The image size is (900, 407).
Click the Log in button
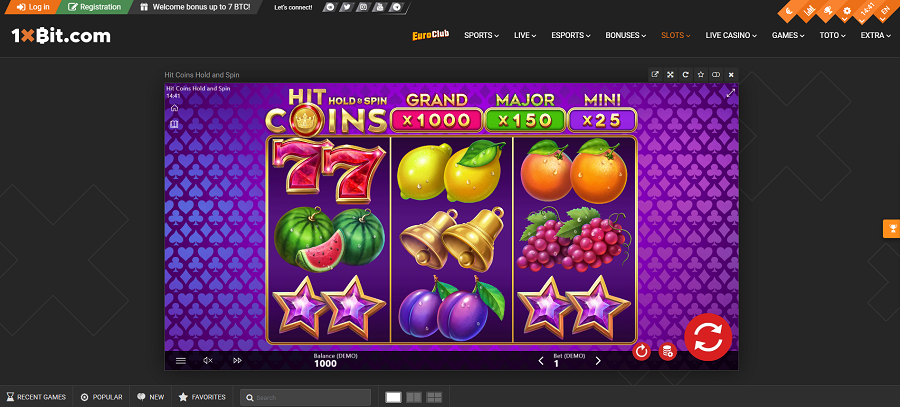click(33, 7)
